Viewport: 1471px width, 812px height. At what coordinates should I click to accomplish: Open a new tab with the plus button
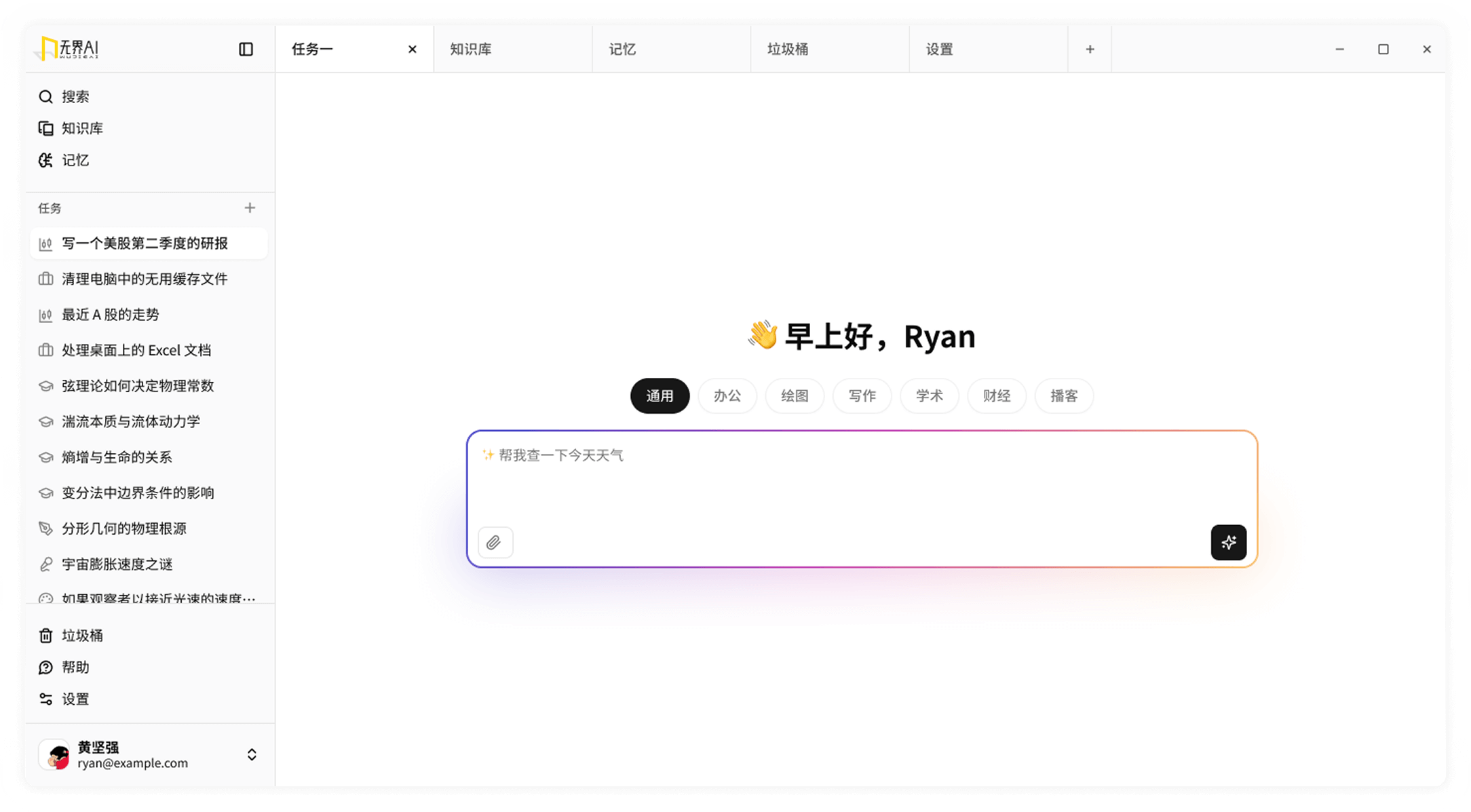click(1090, 49)
